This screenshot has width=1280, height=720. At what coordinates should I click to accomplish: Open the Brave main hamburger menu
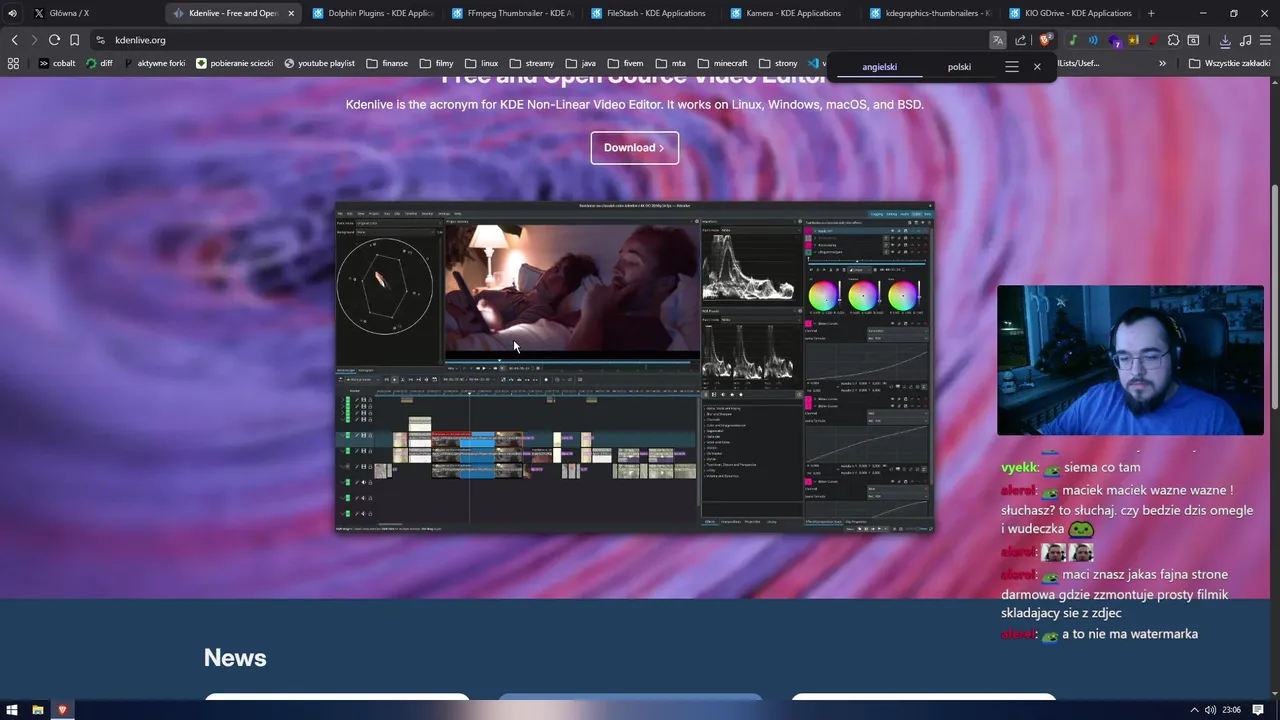click(1265, 40)
